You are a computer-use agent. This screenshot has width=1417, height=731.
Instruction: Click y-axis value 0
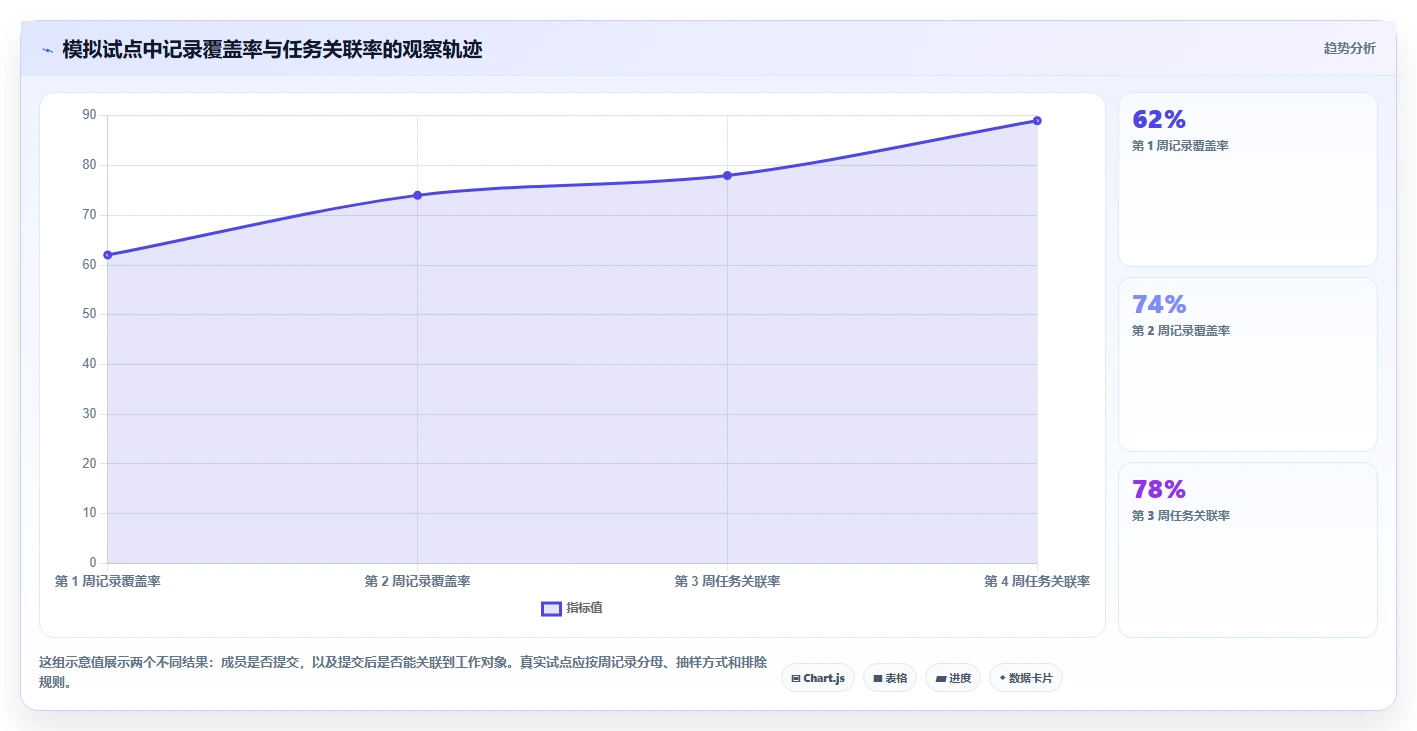pyautogui.click(x=93, y=562)
